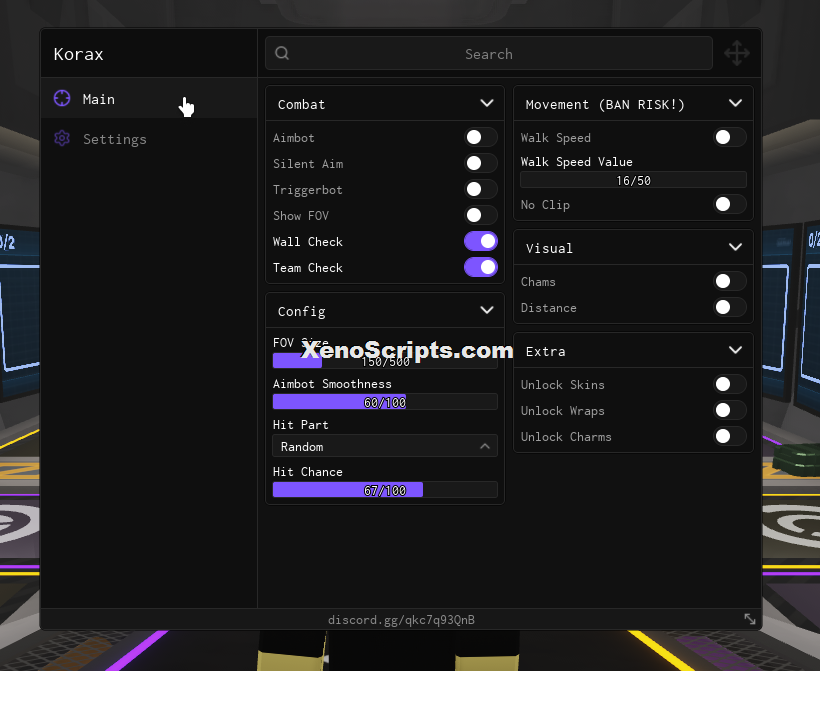Open the Settings tab

149,139
